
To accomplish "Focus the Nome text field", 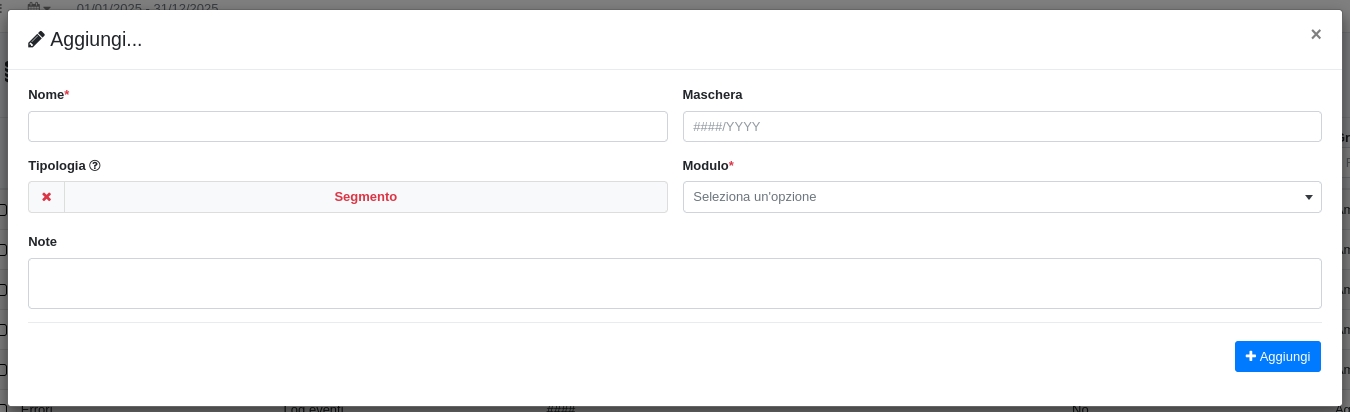I will (347, 127).
